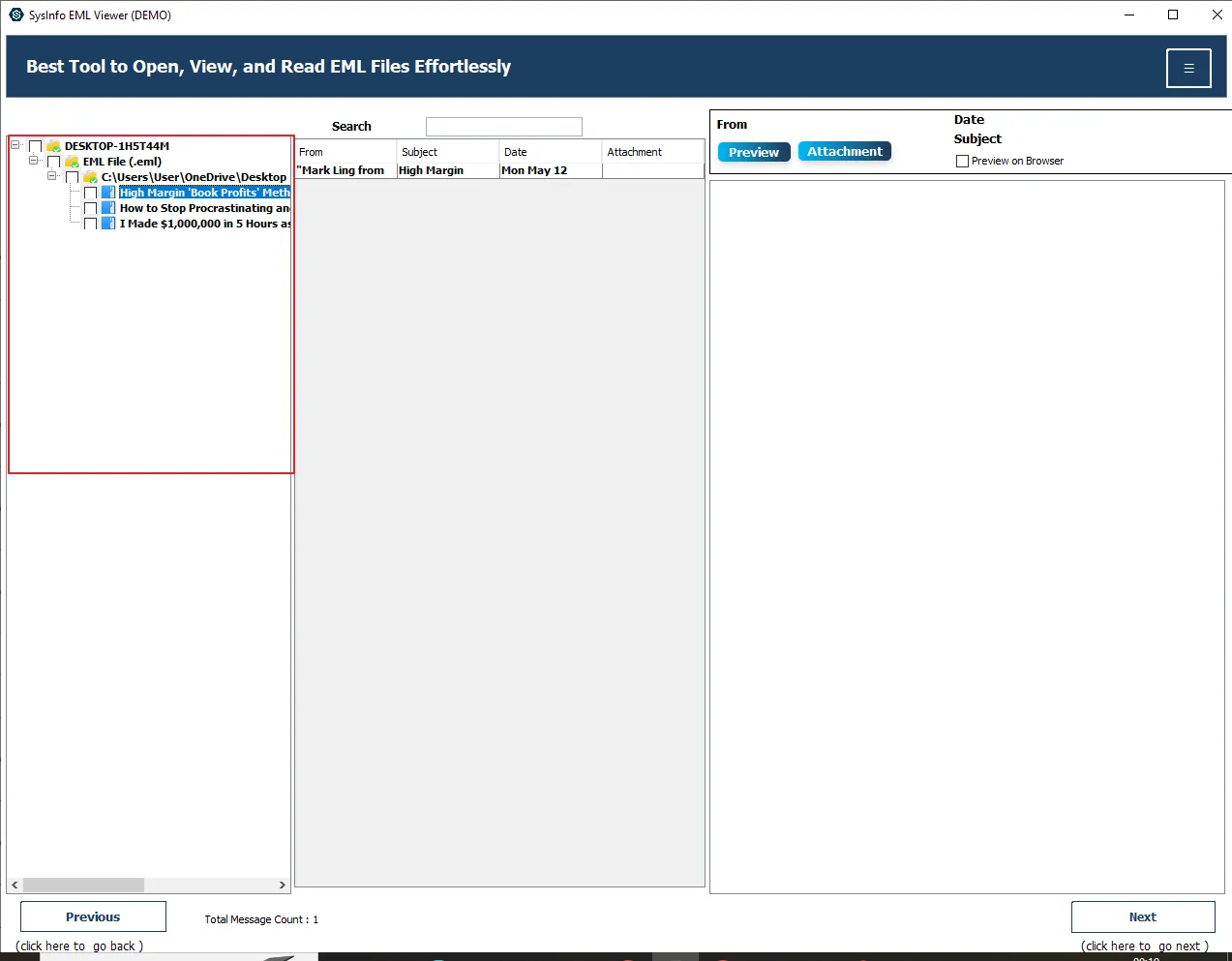Check the checkbox next to DESKTOP-1H5T44M

[x=36, y=145]
